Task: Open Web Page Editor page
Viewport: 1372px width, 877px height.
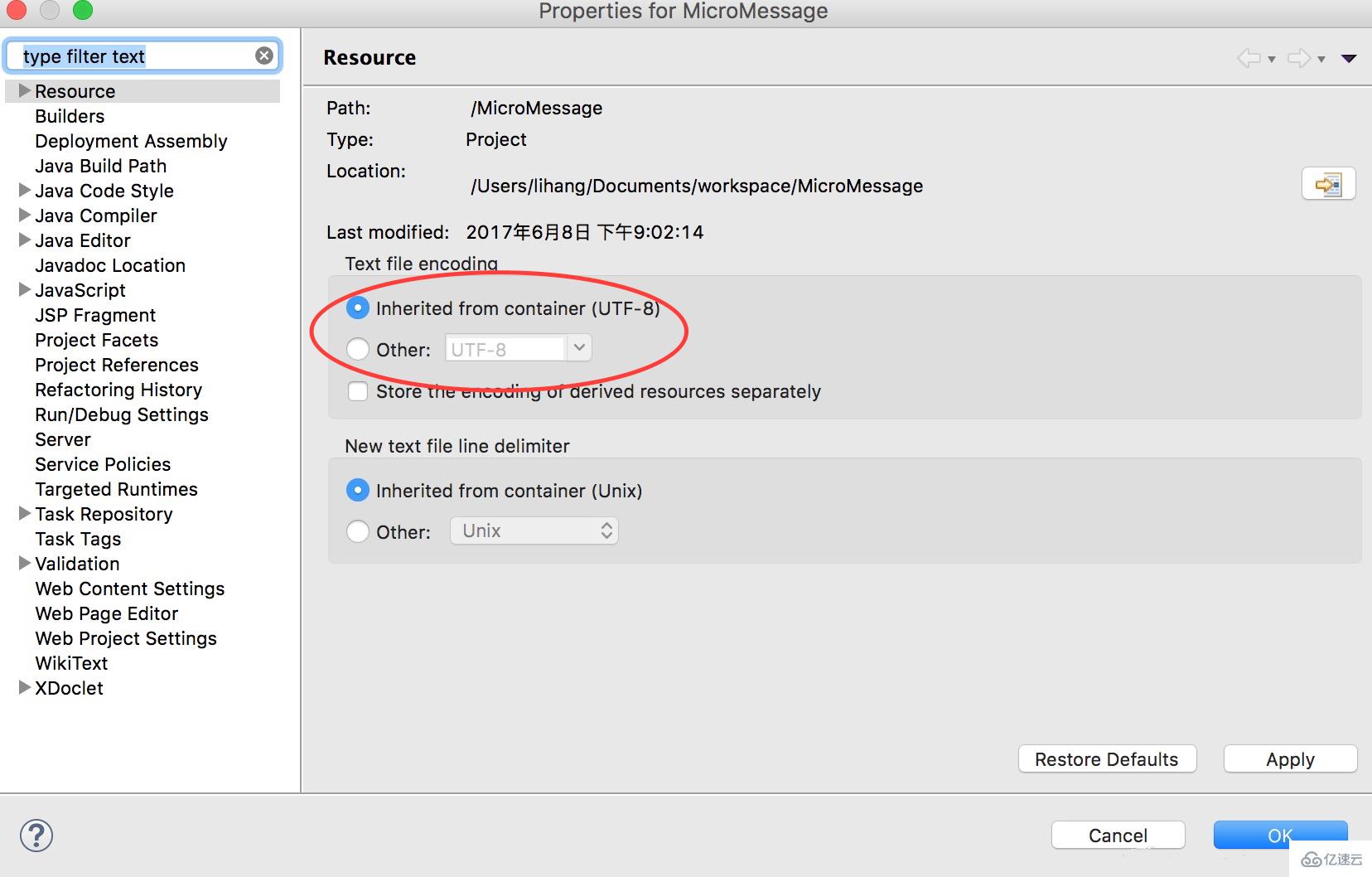Action: coord(107,613)
